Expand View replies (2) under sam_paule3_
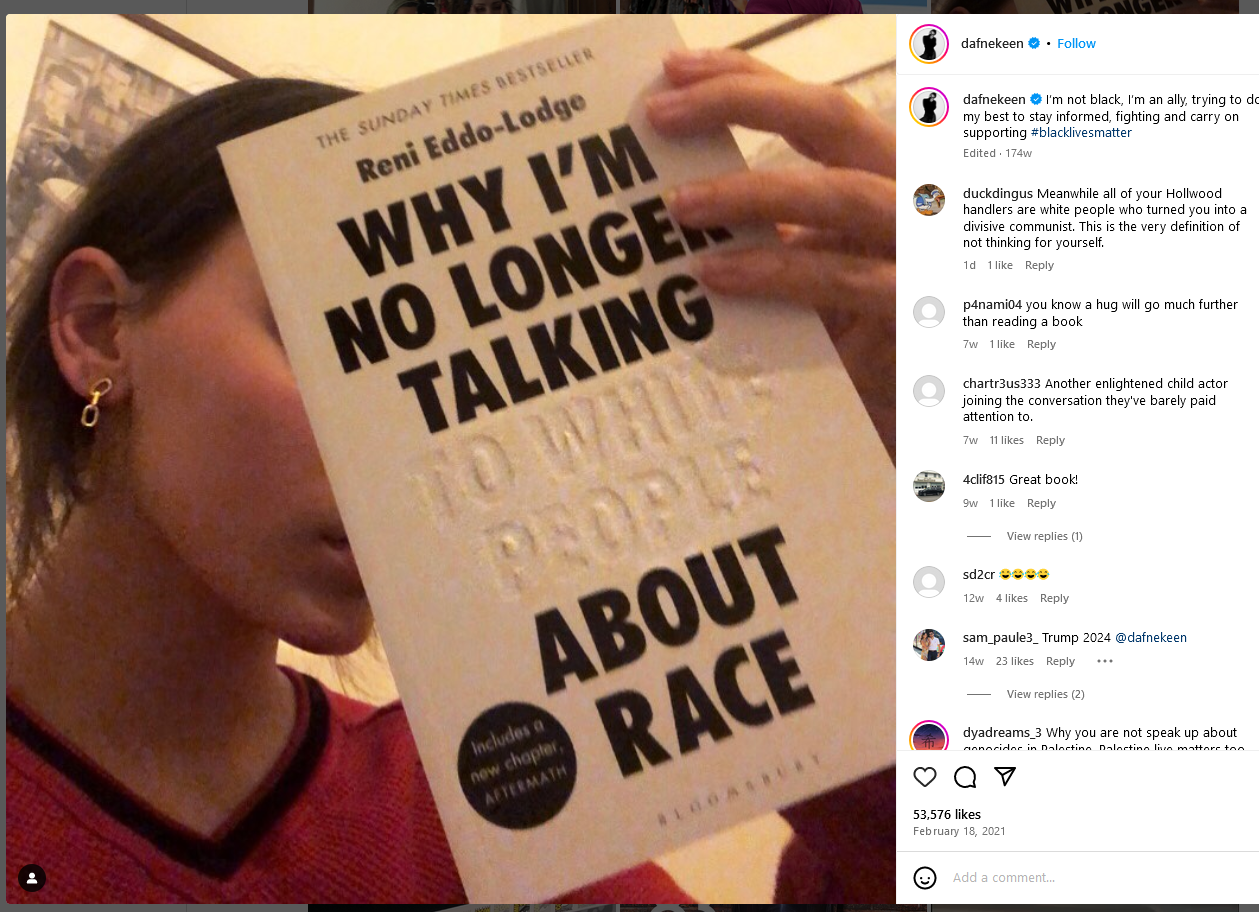The height and width of the screenshot is (912, 1259). [x=1045, y=694]
